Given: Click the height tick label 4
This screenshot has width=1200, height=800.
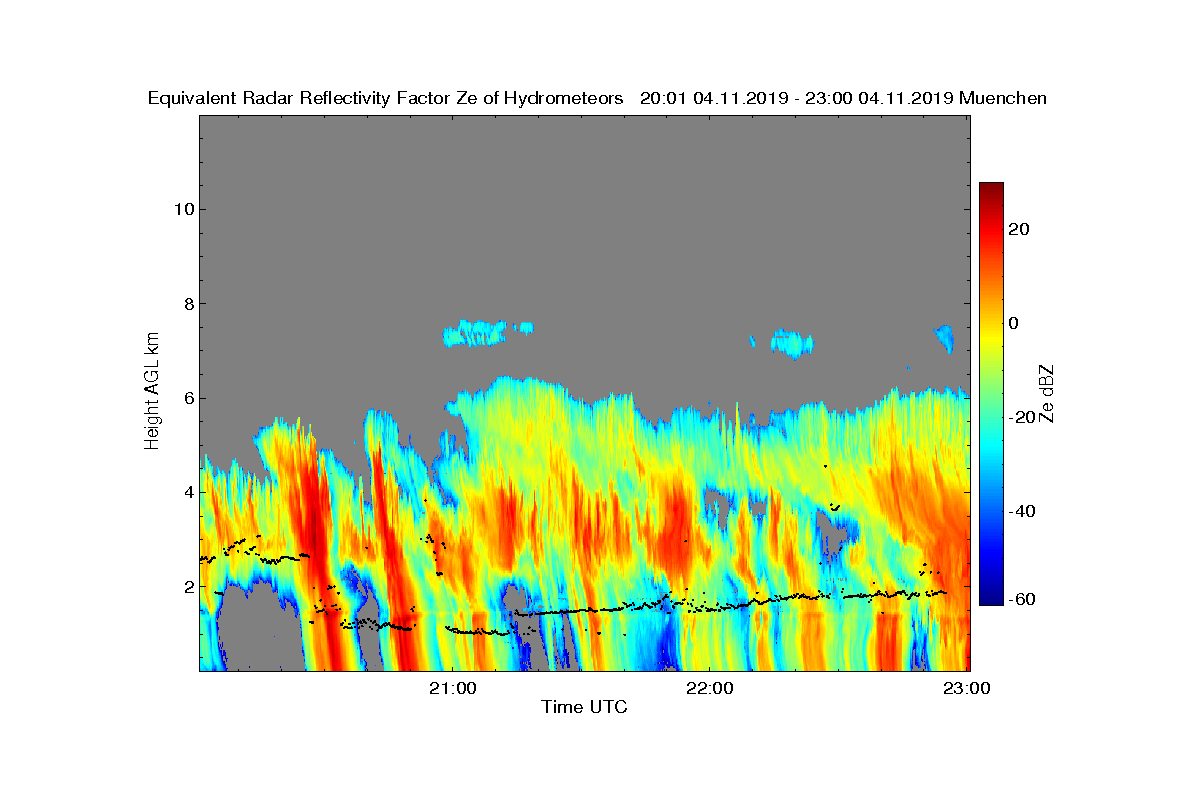Looking at the screenshot, I should (187, 492).
